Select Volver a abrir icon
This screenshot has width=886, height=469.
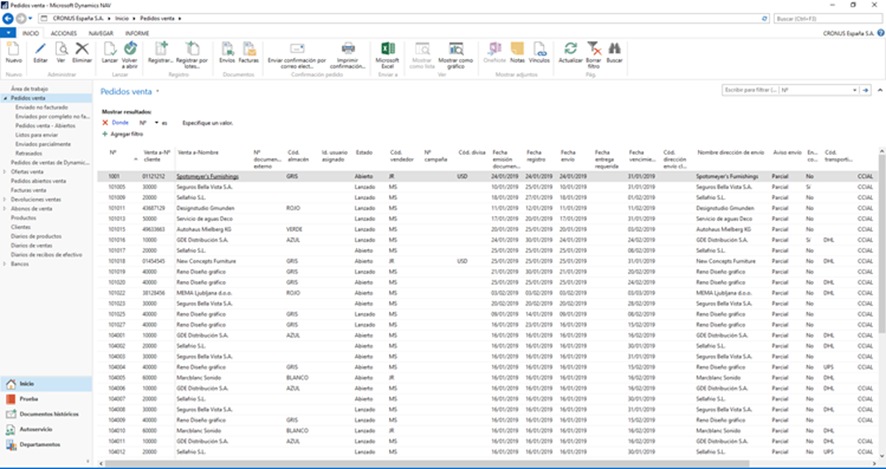pyautogui.click(x=130, y=49)
